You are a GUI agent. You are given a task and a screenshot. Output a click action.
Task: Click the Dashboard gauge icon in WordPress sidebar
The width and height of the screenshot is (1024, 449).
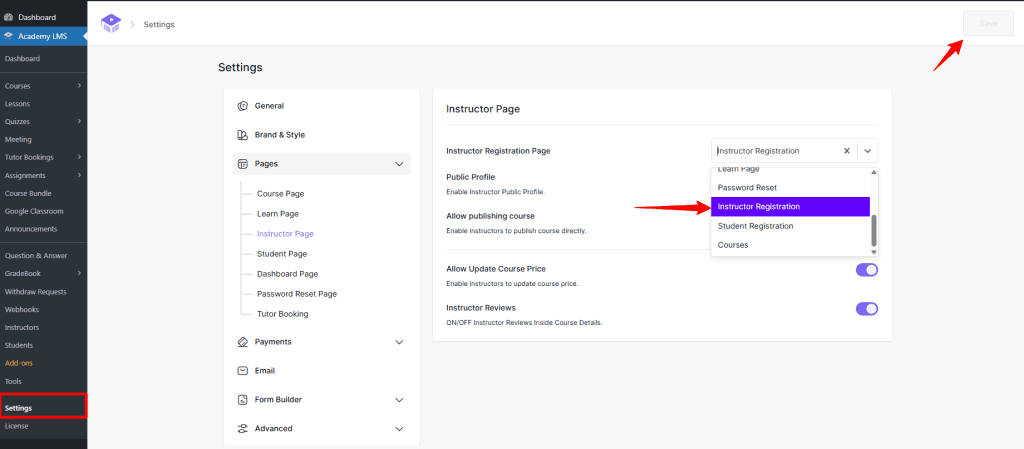coord(8,17)
